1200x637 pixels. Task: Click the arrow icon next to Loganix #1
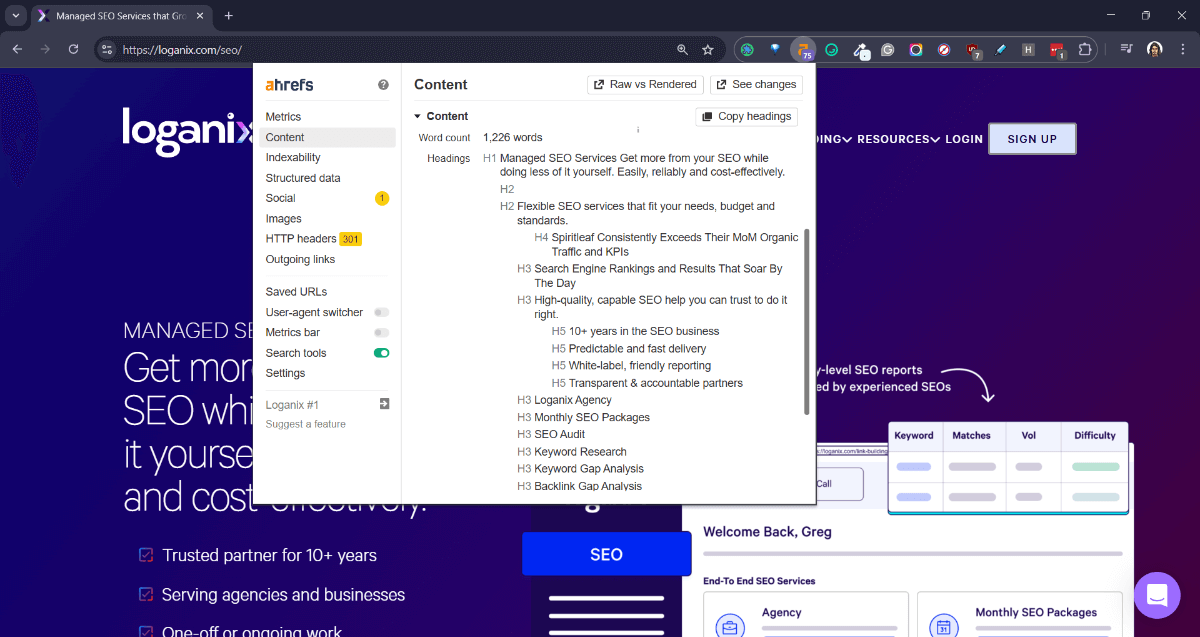tap(384, 404)
